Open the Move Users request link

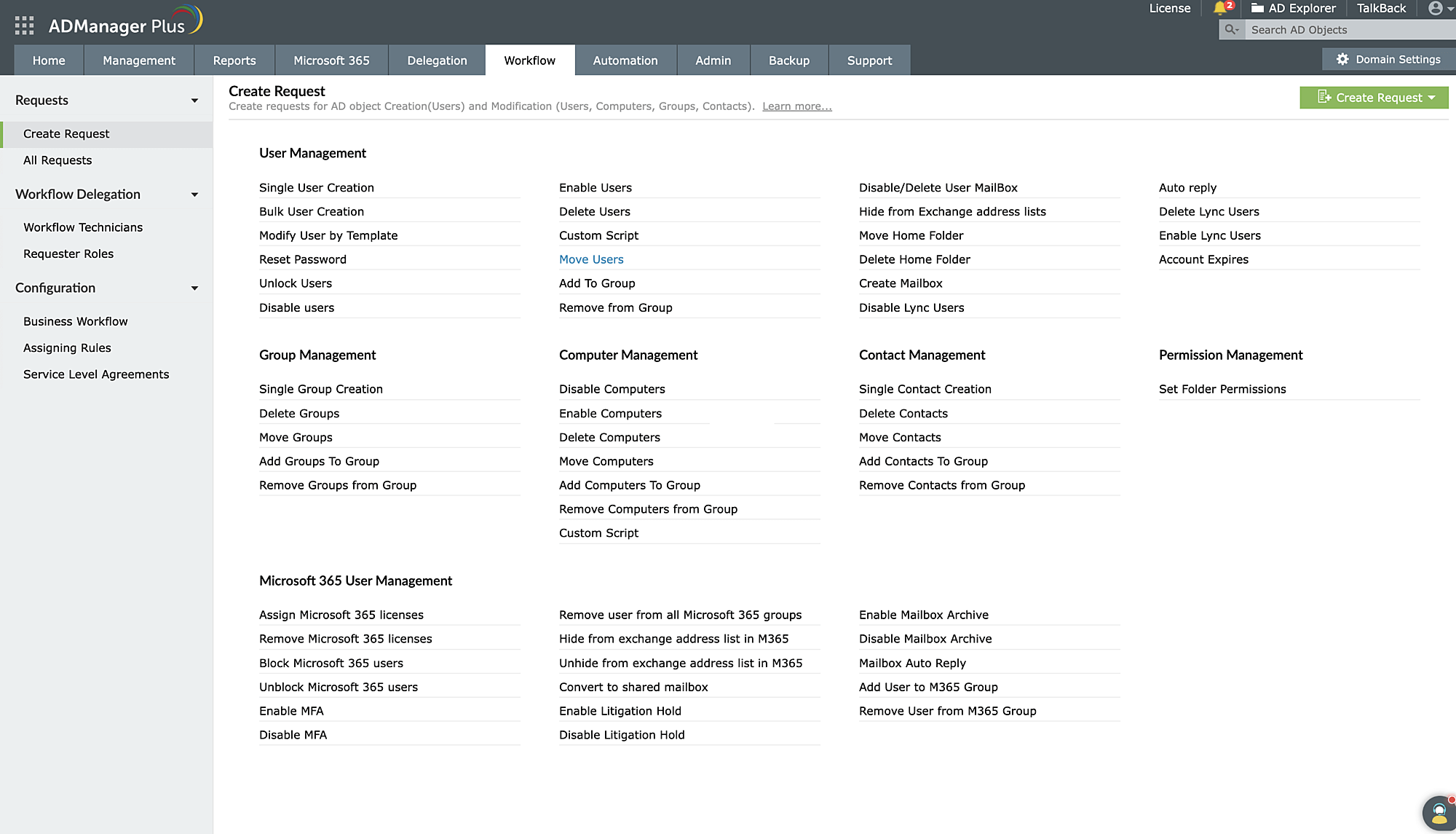coord(590,259)
